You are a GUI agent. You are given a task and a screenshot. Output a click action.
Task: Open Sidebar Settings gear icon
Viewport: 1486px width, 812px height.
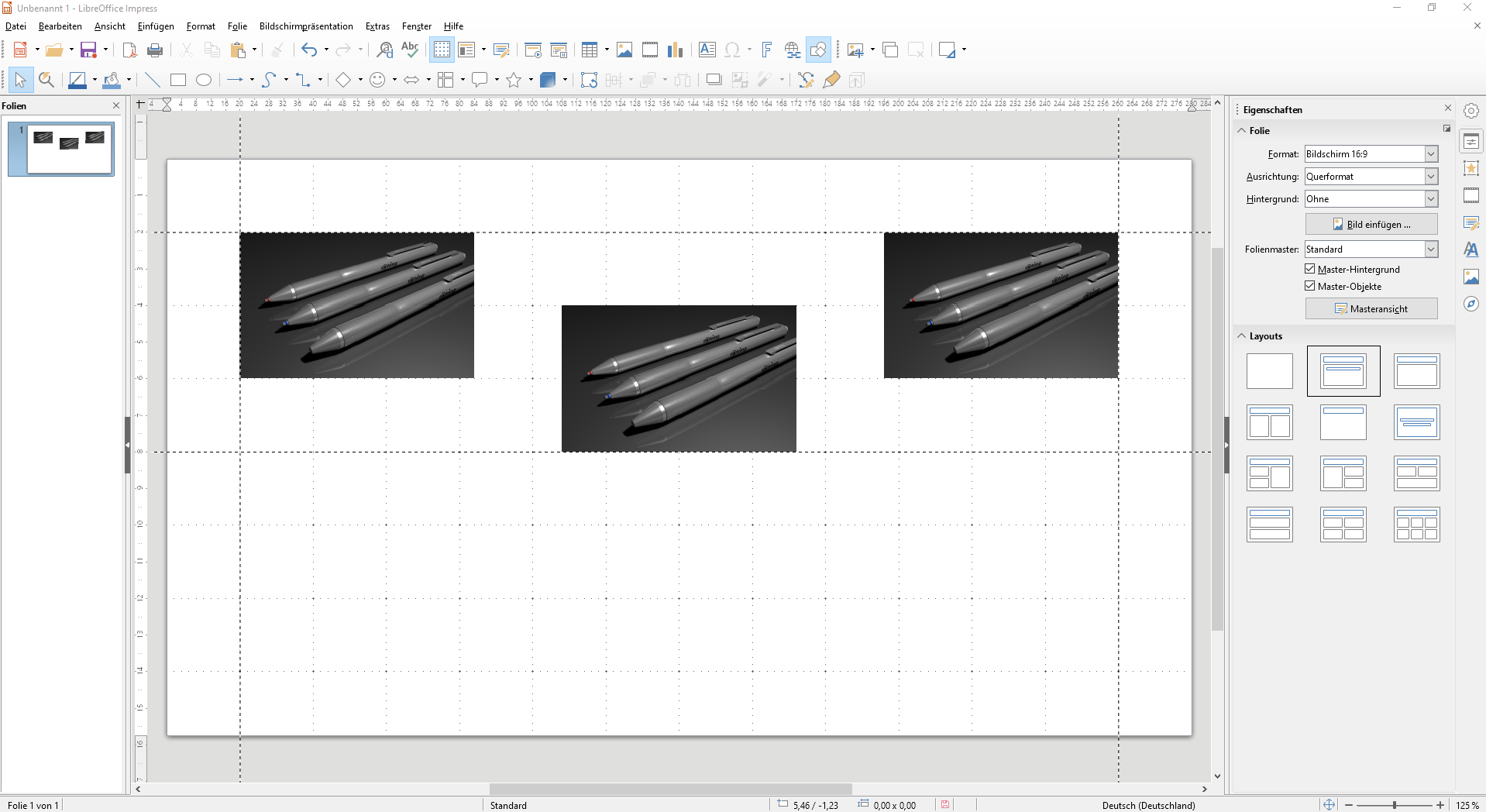pyautogui.click(x=1471, y=111)
